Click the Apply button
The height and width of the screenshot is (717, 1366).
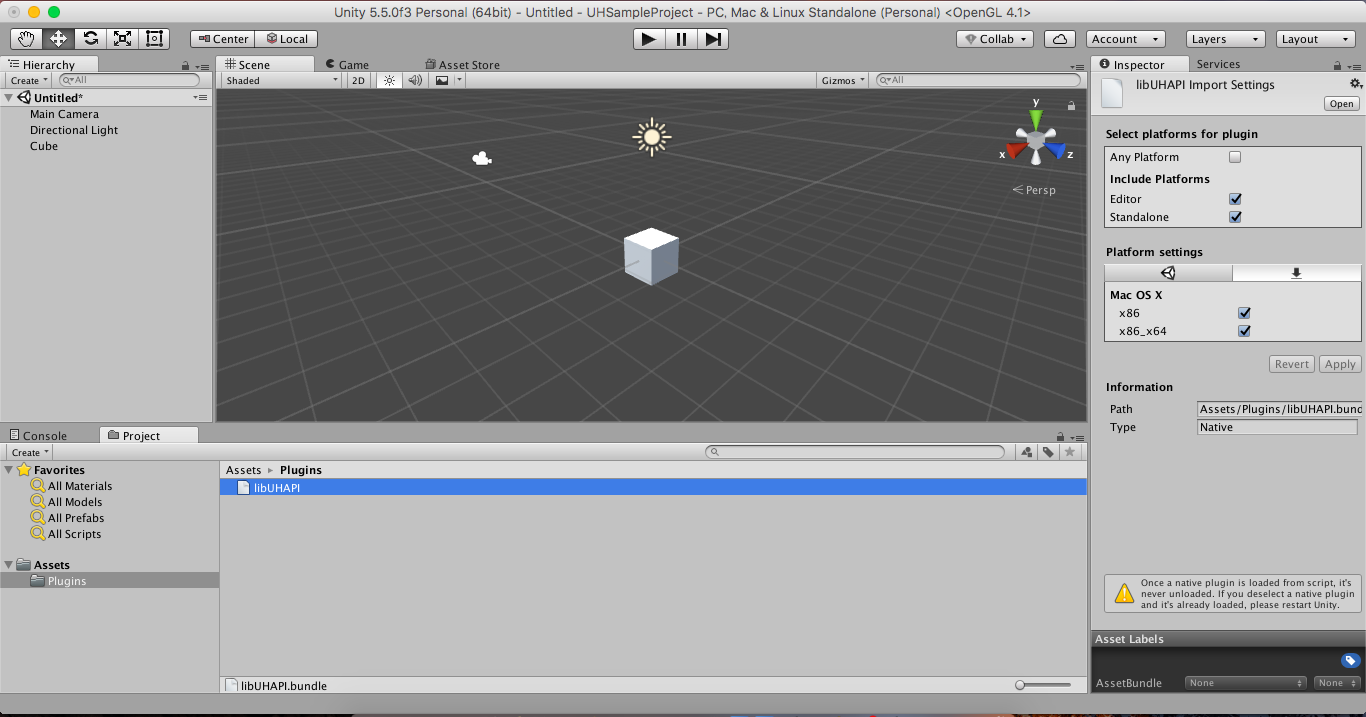(1340, 364)
